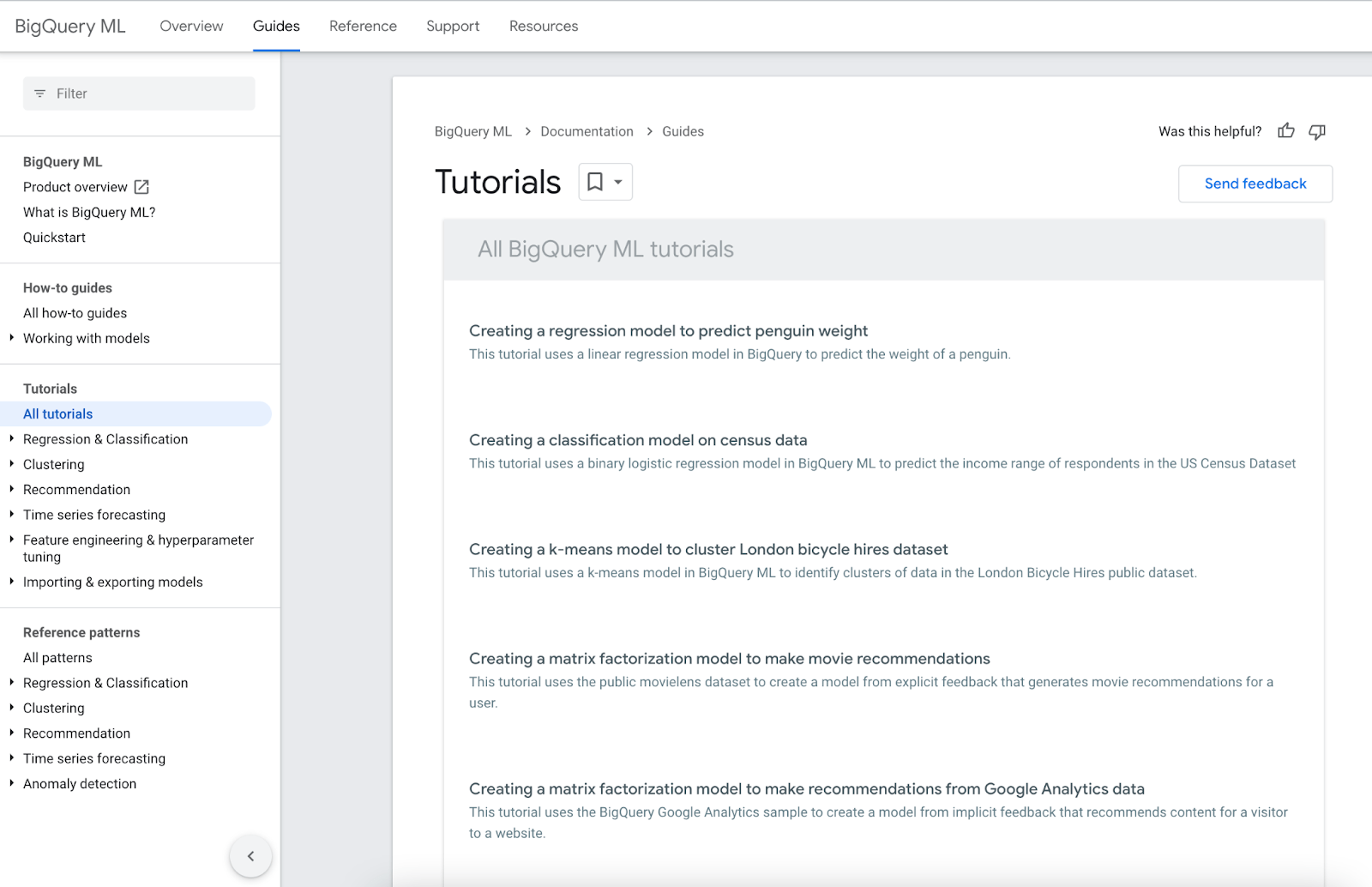Click the Filter input field
The width and height of the screenshot is (1372, 887).
click(x=139, y=94)
